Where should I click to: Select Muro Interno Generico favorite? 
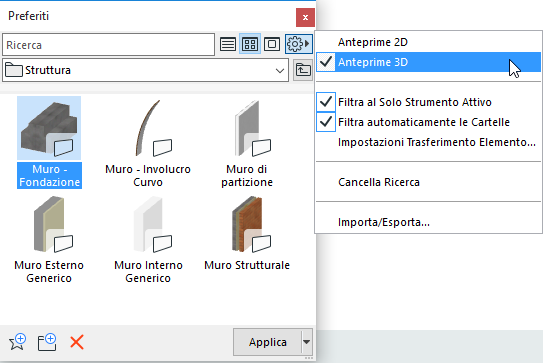148,240
